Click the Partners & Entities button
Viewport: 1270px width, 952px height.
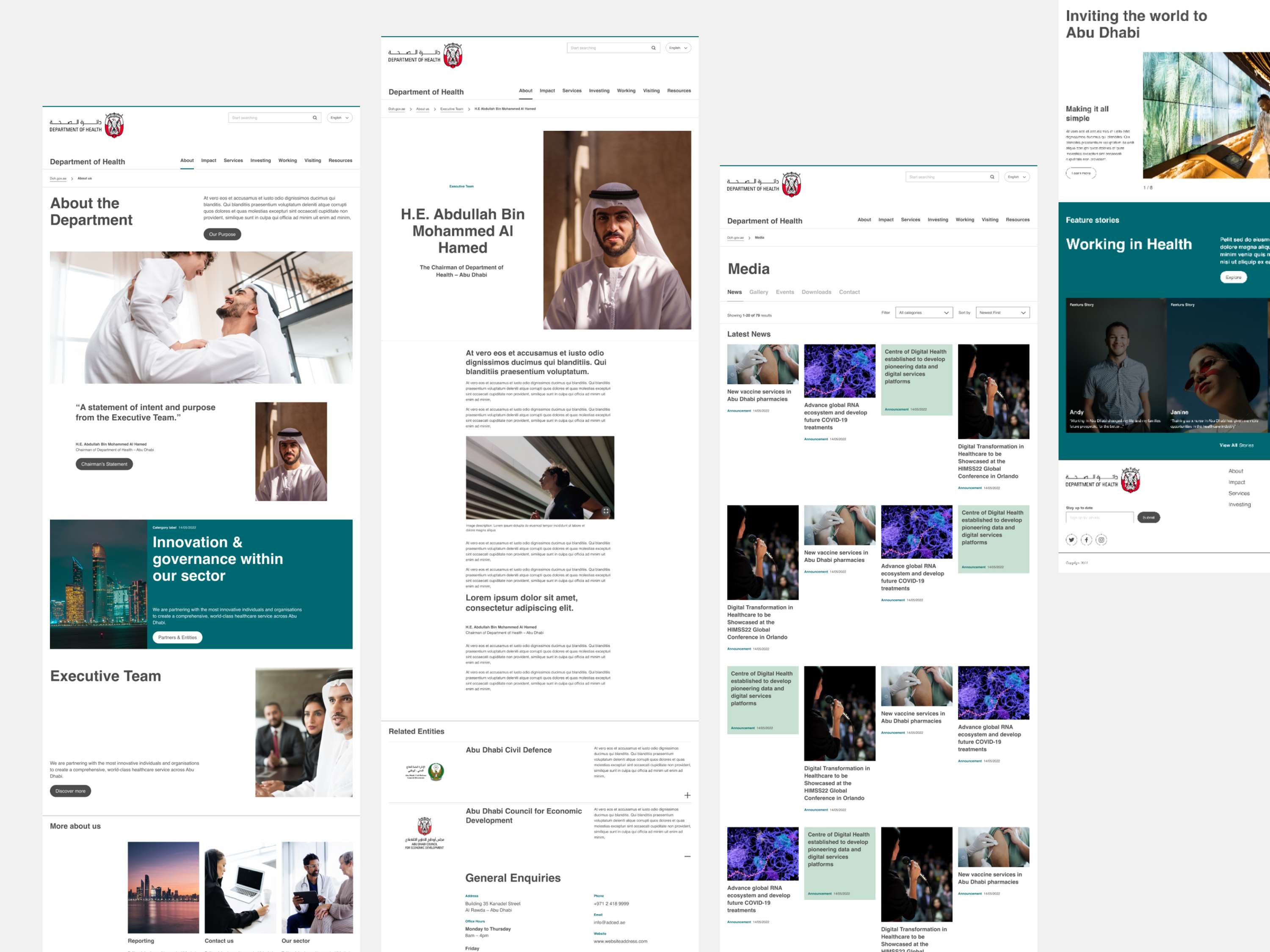[x=177, y=638]
